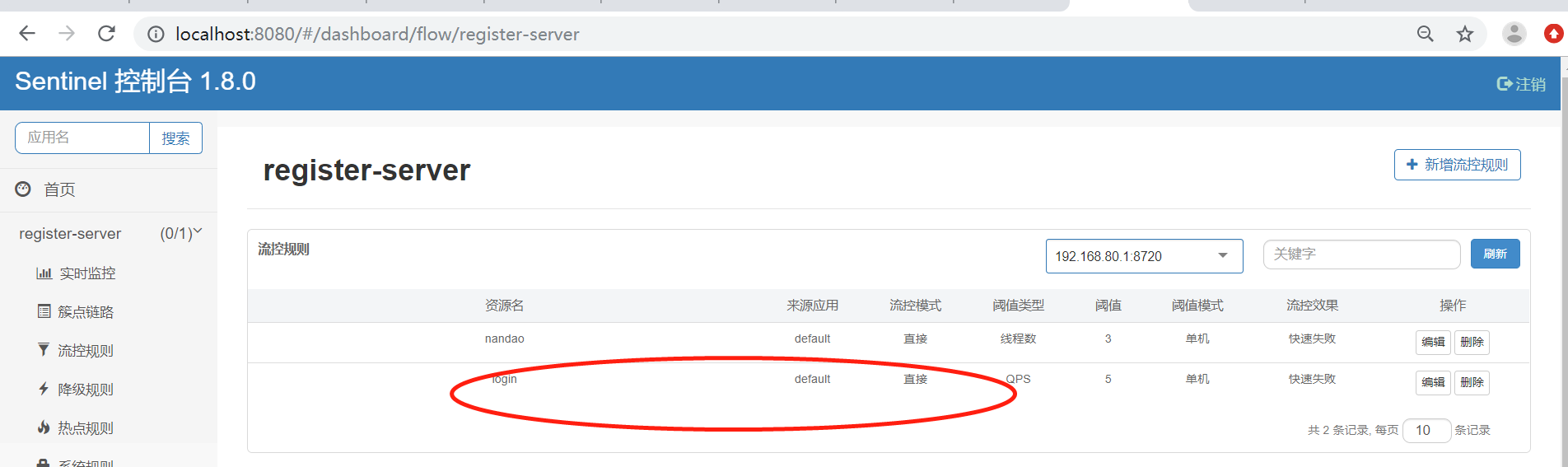Click the 首页 dashboard icon
This screenshot has width=1568, height=467.
point(23,189)
